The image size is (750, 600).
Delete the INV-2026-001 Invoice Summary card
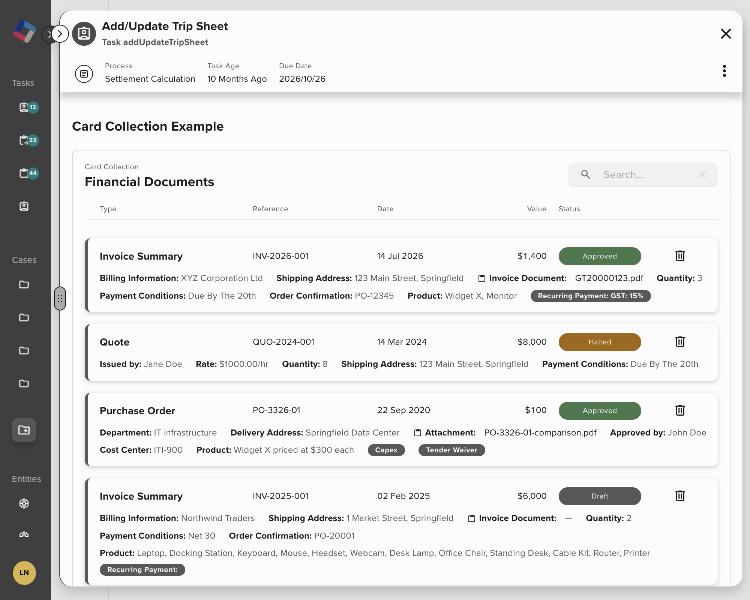click(680, 256)
